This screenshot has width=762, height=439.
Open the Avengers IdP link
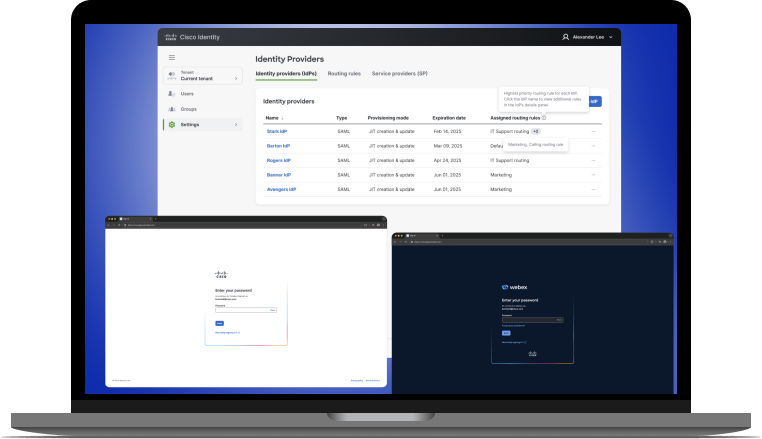(x=281, y=190)
